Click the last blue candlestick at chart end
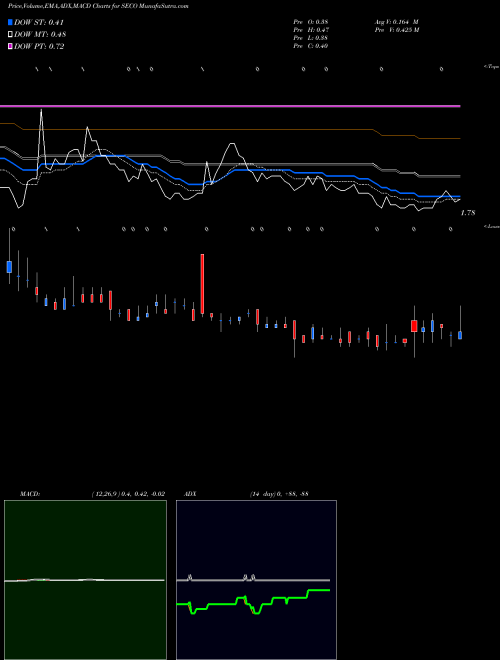This screenshot has height=660, width=500. [x=460, y=335]
